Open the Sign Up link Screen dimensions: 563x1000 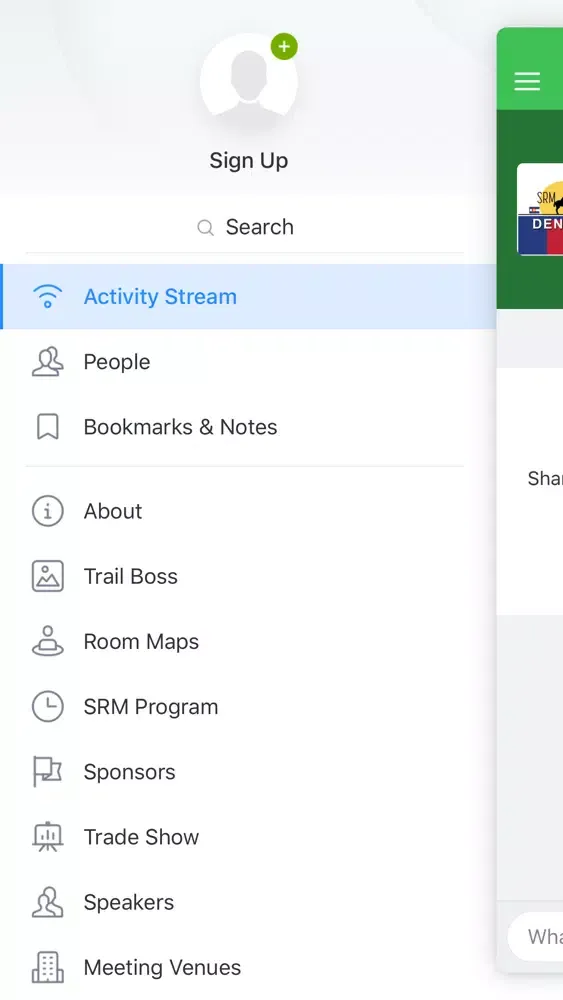tap(249, 161)
